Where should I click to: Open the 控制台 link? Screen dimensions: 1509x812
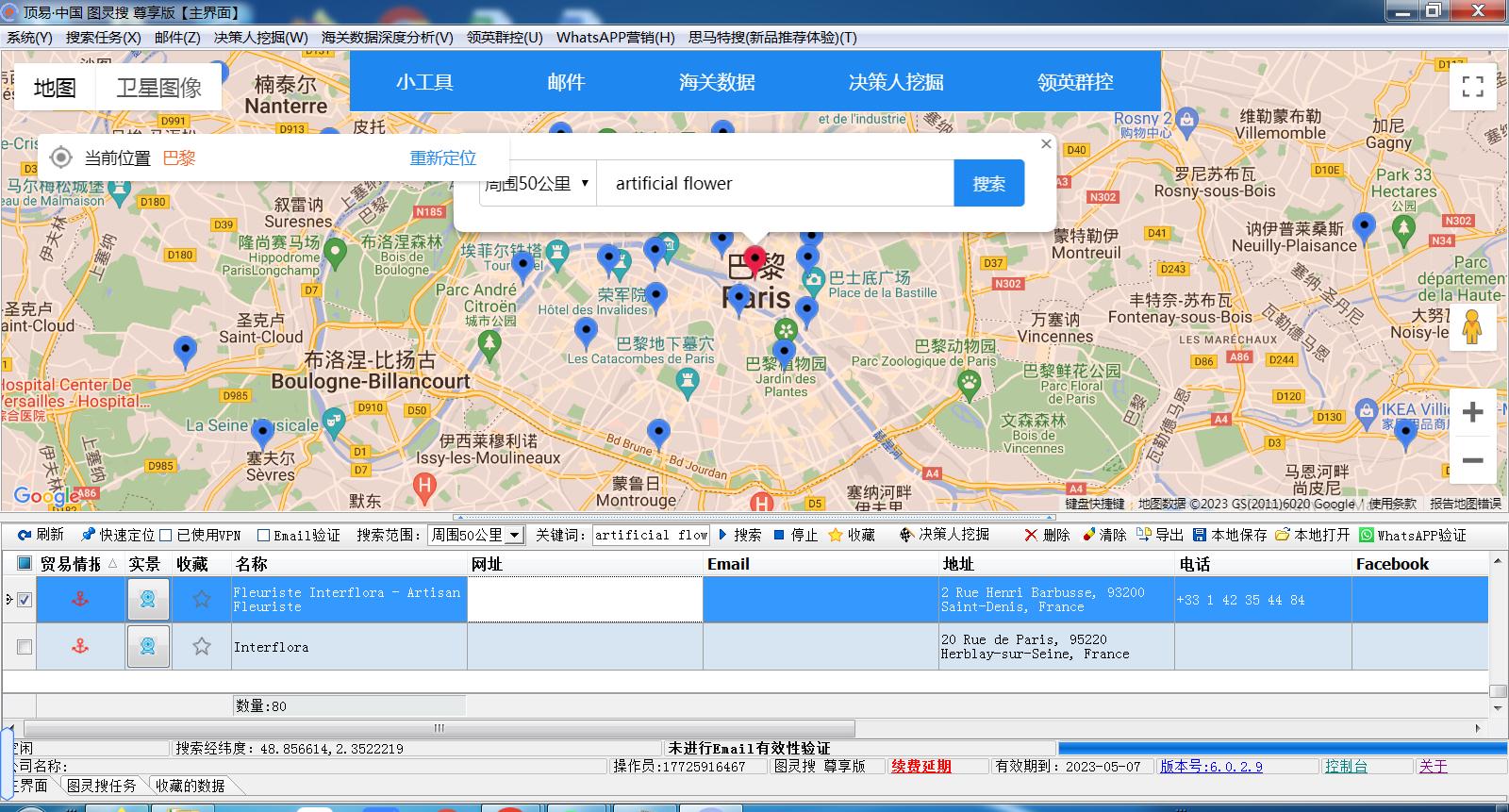click(x=1346, y=767)
